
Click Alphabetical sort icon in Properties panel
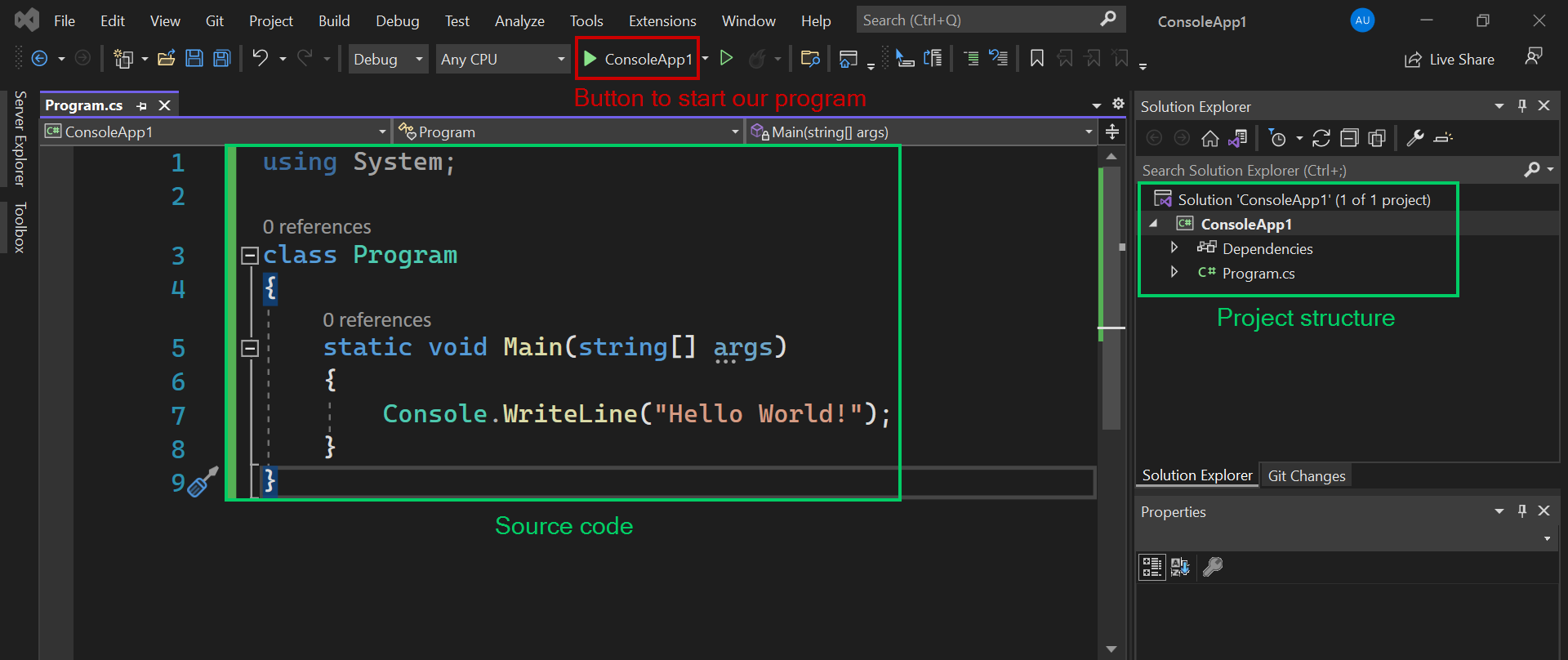tap(1180, 567)
